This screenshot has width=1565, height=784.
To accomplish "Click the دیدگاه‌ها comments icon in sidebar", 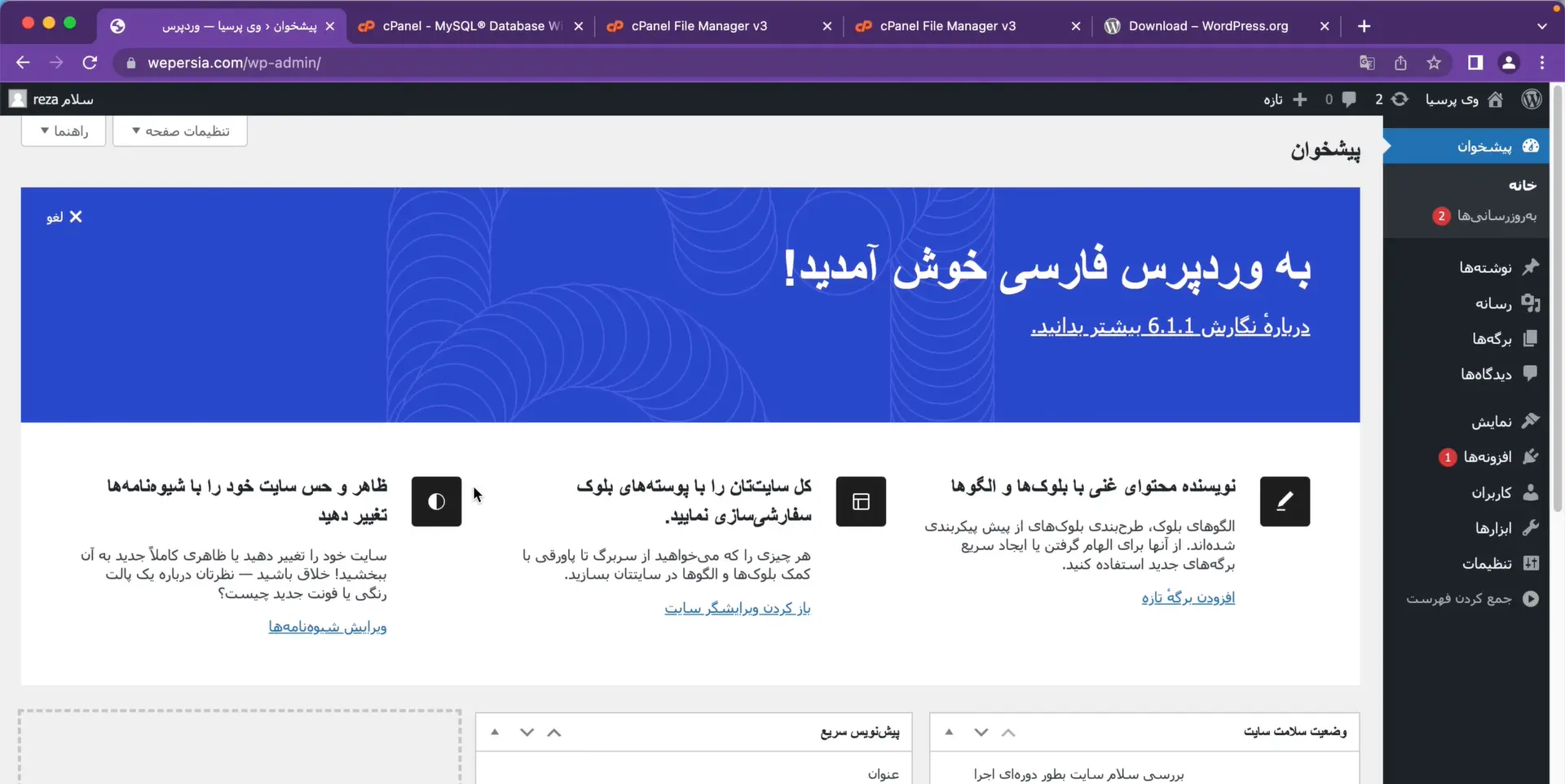I will coord(1531,373).
